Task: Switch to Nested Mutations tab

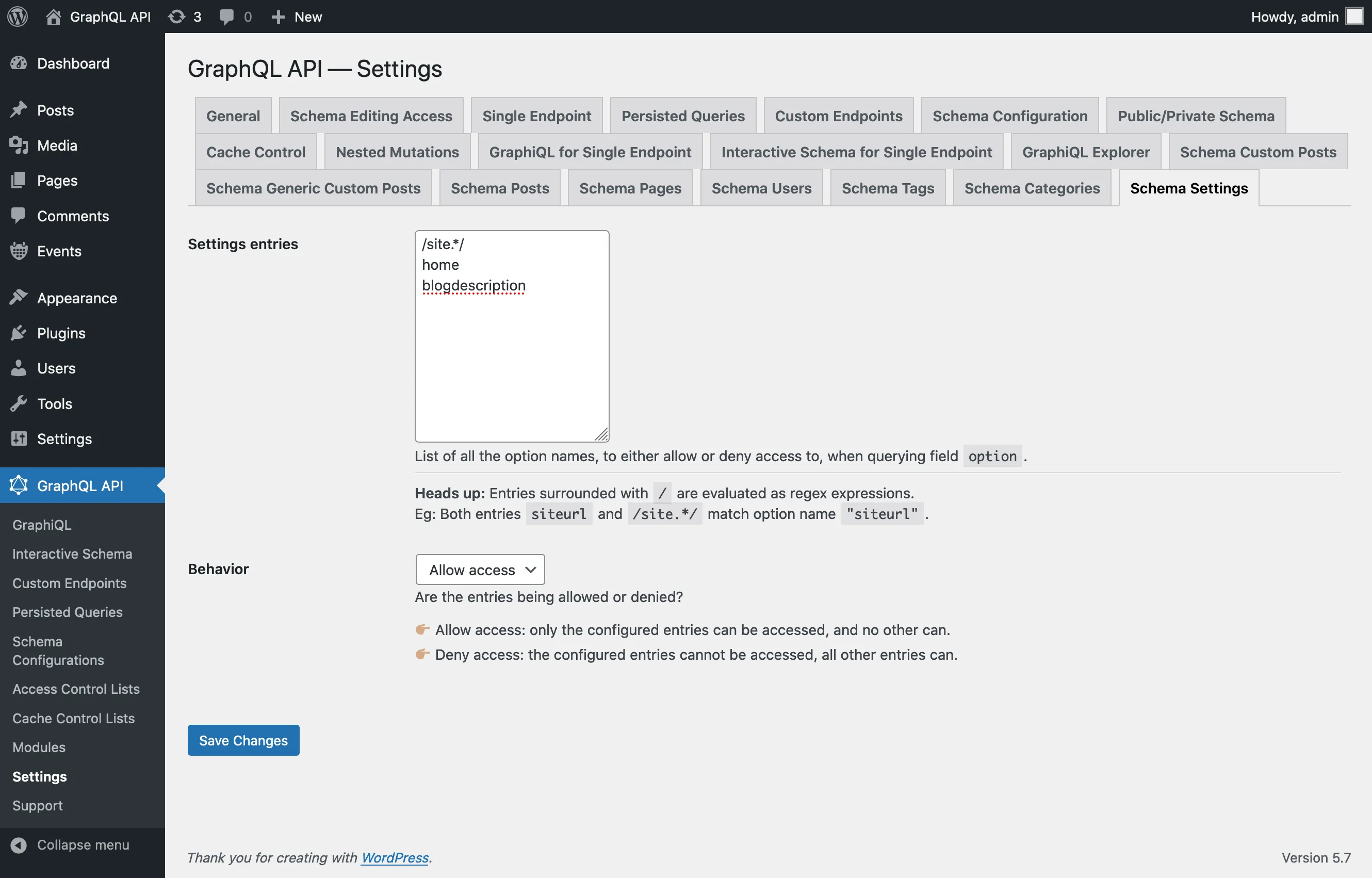Action: pyautogui.click(x=397, y=152)
